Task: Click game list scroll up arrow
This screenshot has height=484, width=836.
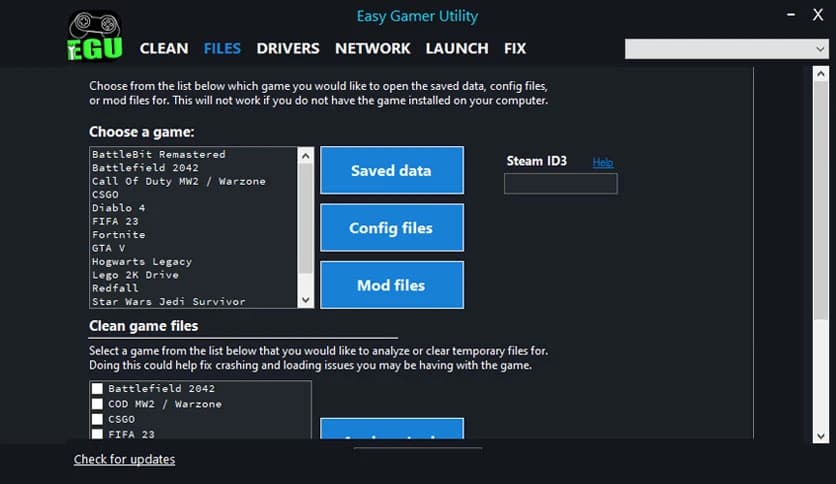Action: point(306,156)
